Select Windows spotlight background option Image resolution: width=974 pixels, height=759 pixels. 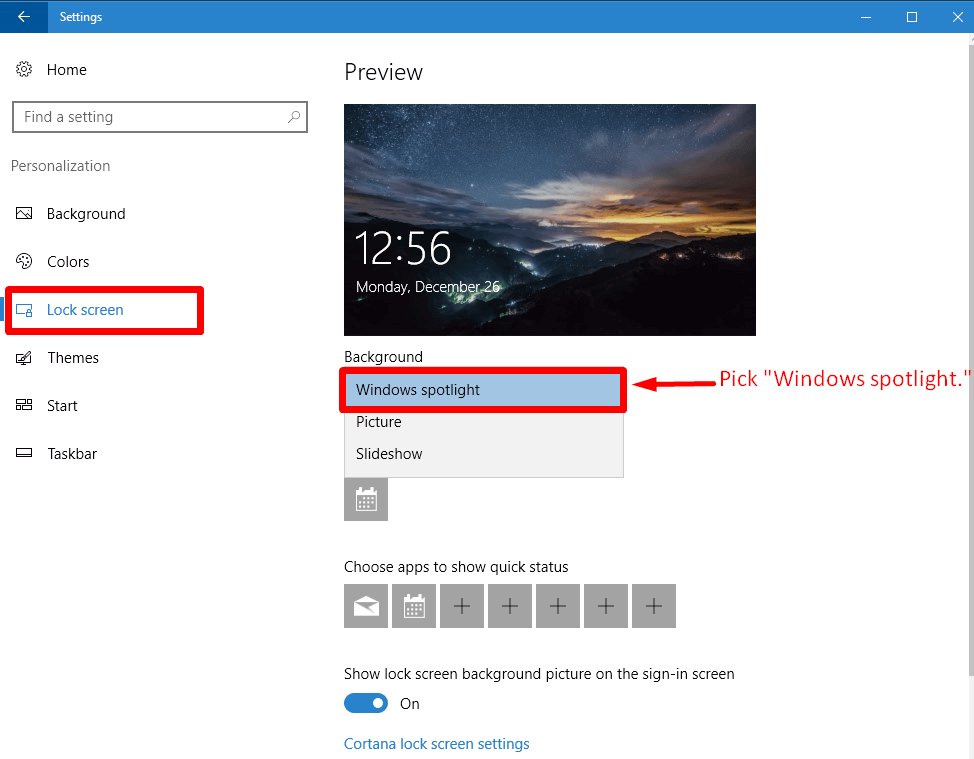coord(483,390)
